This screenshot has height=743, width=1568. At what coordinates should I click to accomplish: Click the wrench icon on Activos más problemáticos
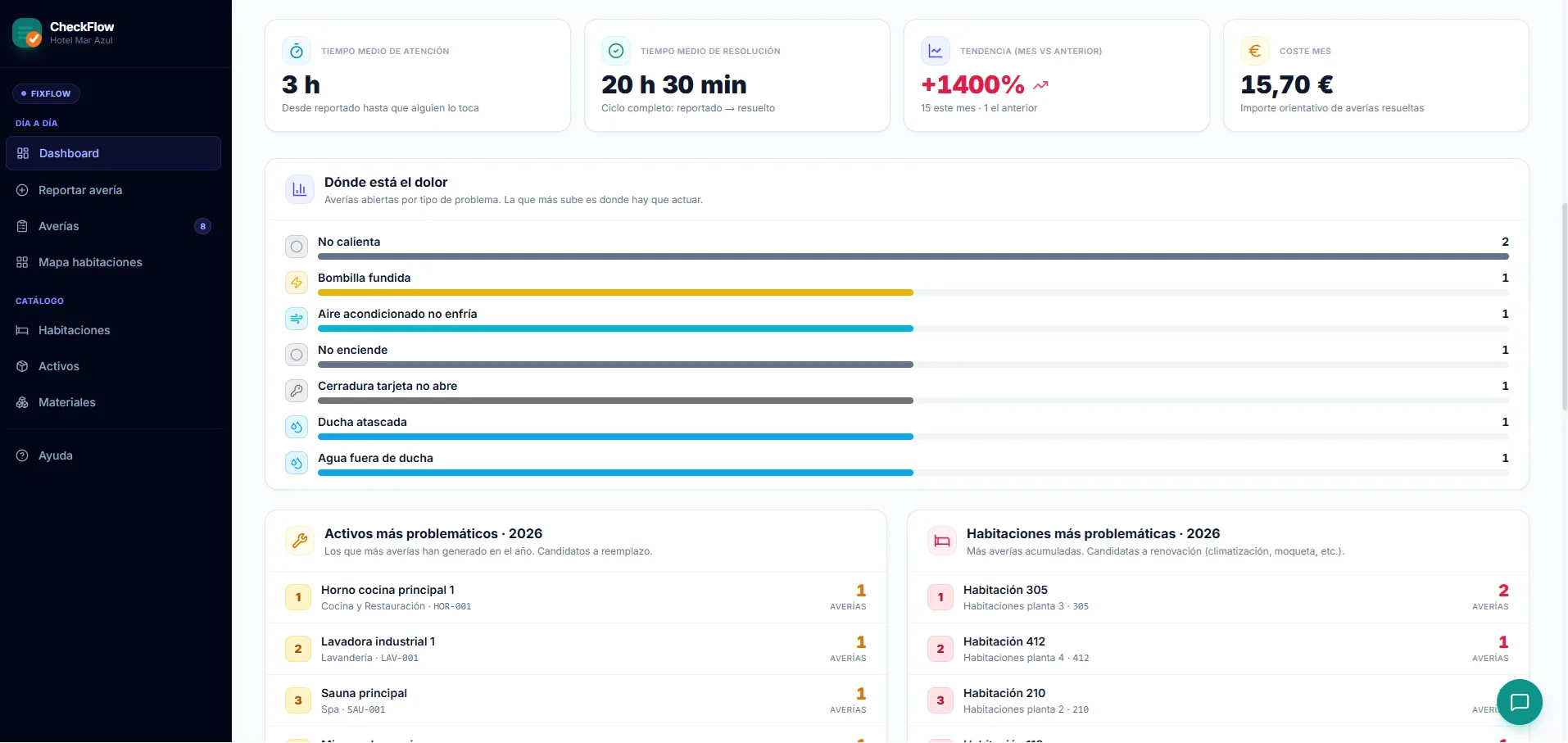pyautogui.click(x=300, y=541)
